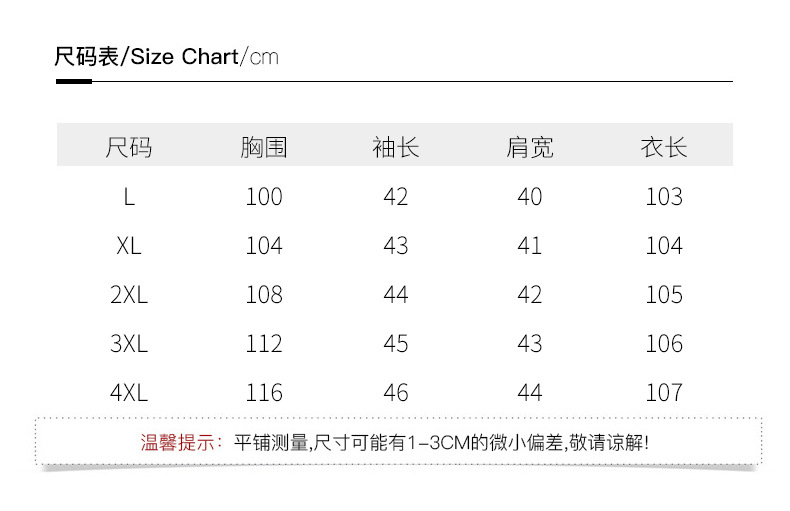Select the 4XL size row label
This screenshot has width=790, height=511.
[129, 393]
